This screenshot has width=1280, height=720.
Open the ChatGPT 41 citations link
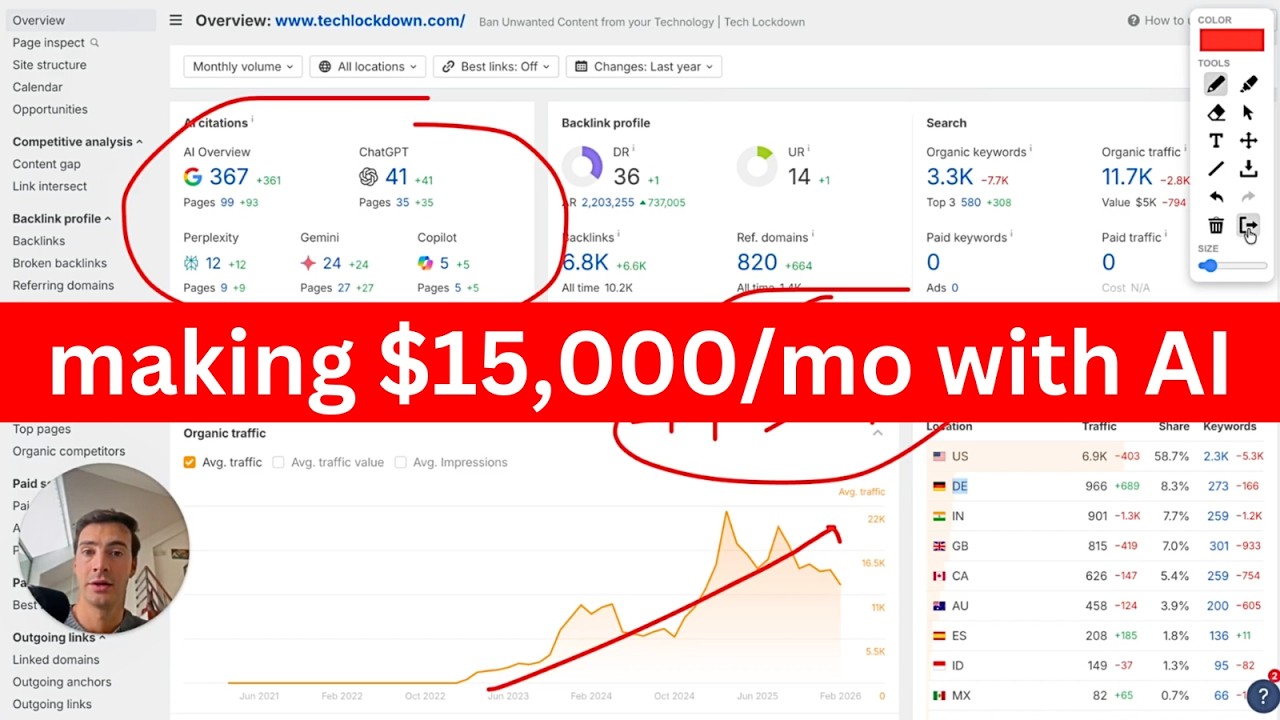click(x=396, y=177)
